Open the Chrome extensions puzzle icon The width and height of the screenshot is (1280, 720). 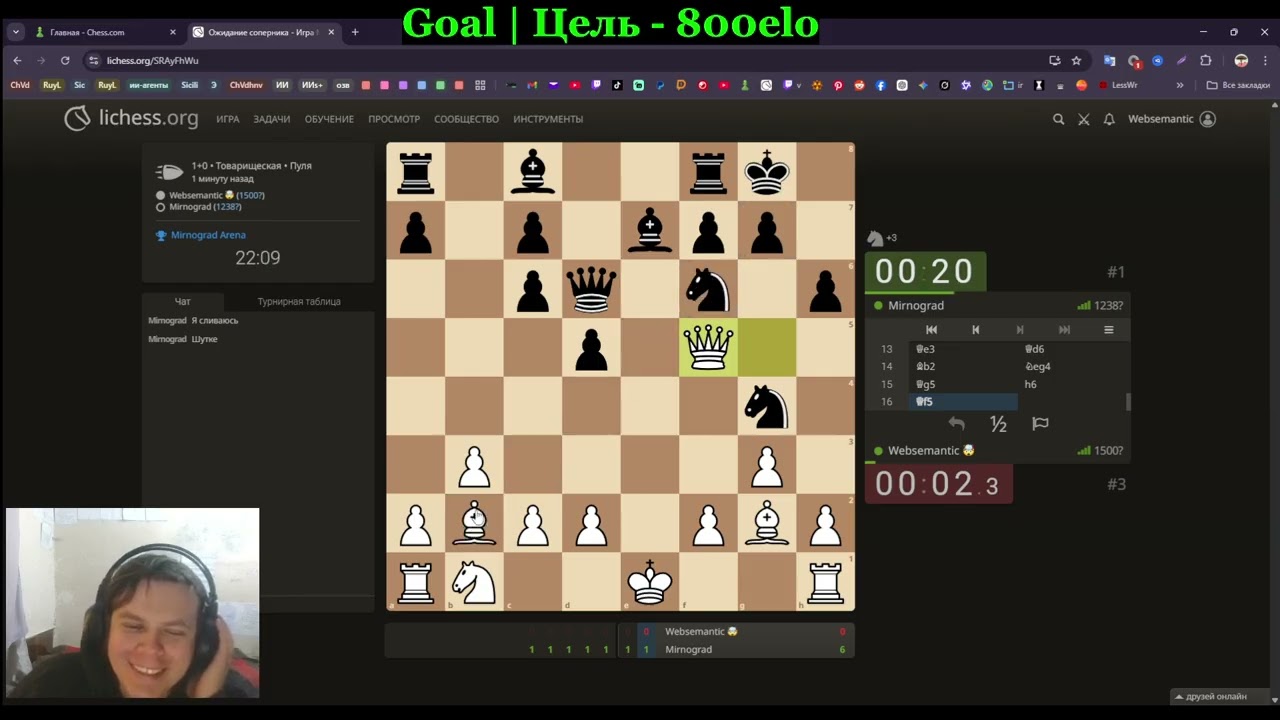1205,60
